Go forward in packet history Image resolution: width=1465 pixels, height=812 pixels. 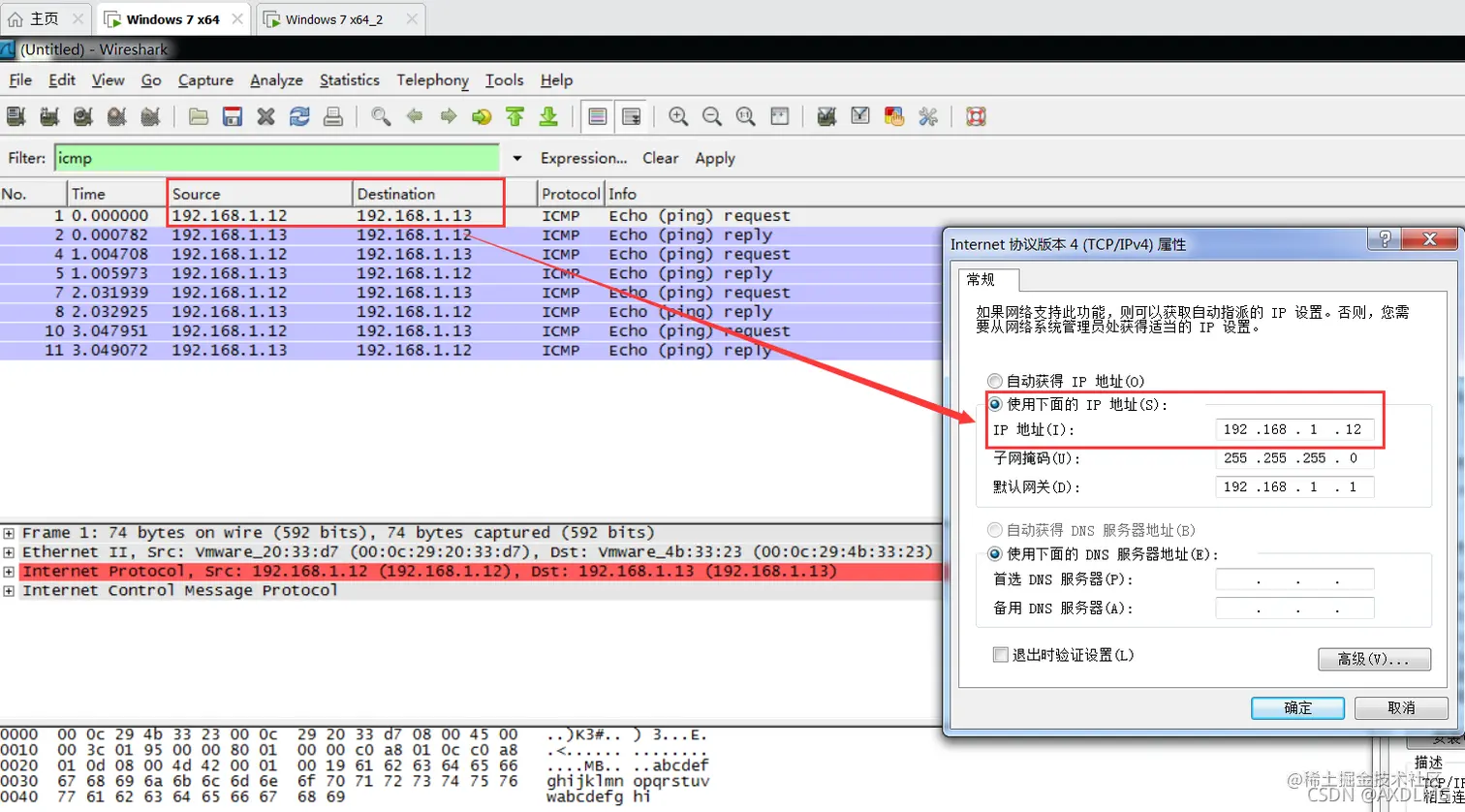[x=449, y=117]
